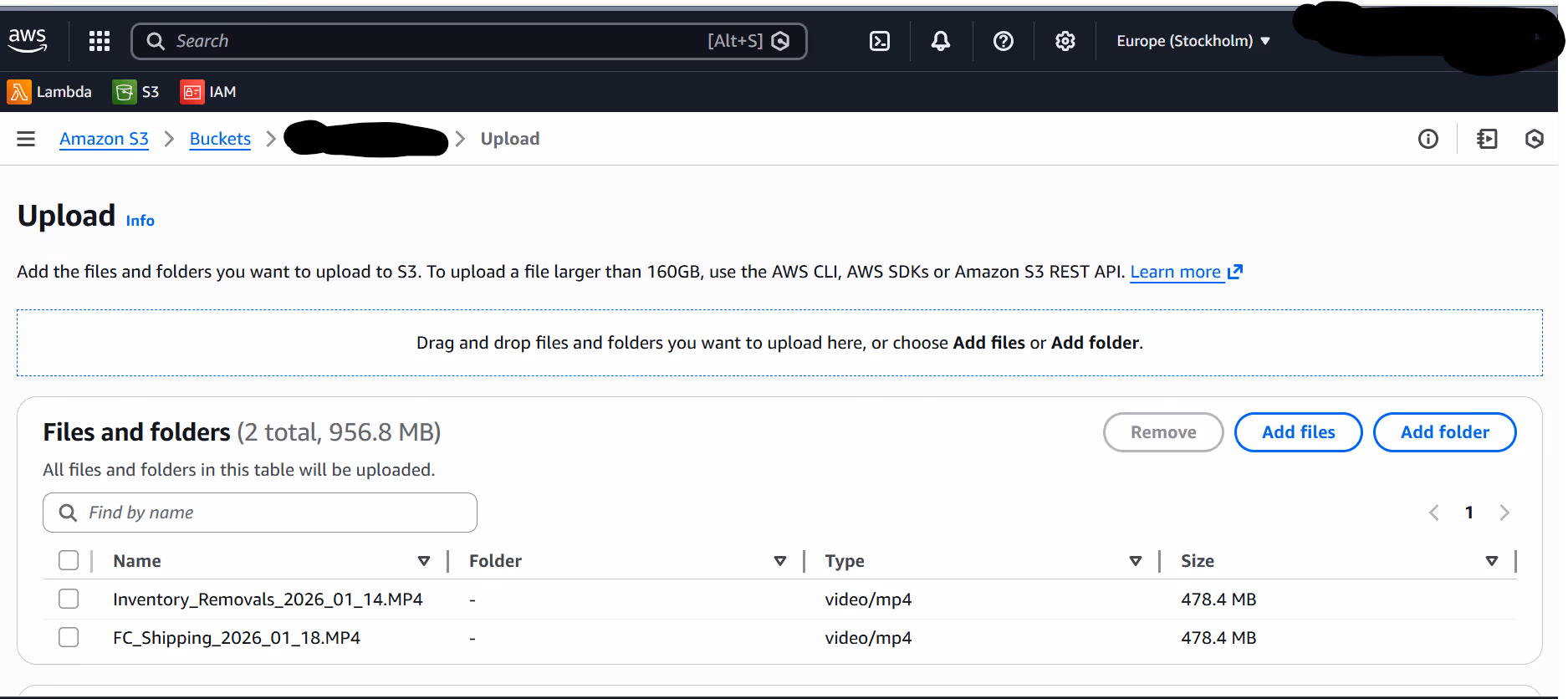1568x699 pixels.
Task: Click video/mp4 type of Inventory_Removals row
Action: tap(868, 600)
